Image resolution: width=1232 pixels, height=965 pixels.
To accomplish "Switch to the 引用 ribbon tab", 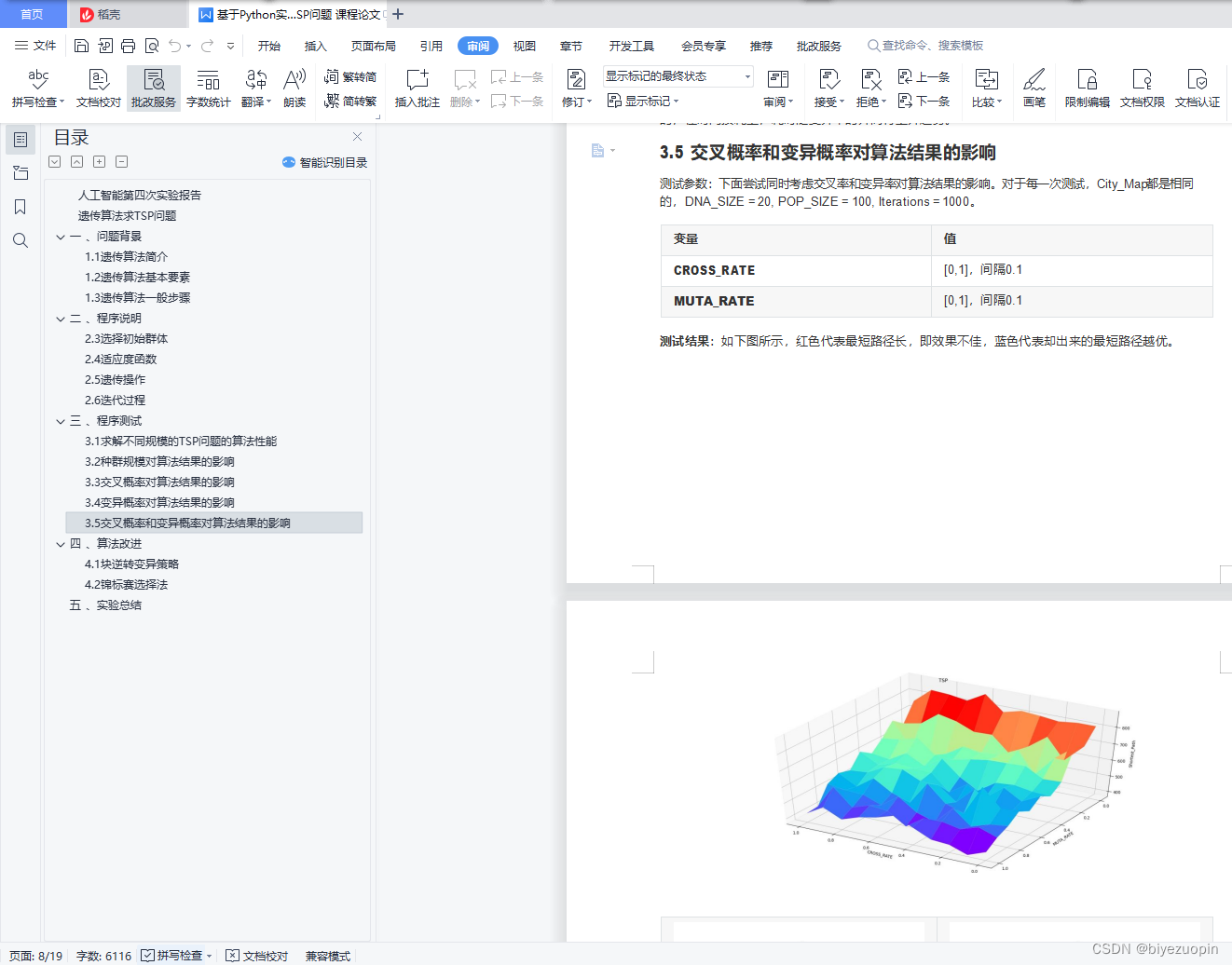I will point(431,46).
